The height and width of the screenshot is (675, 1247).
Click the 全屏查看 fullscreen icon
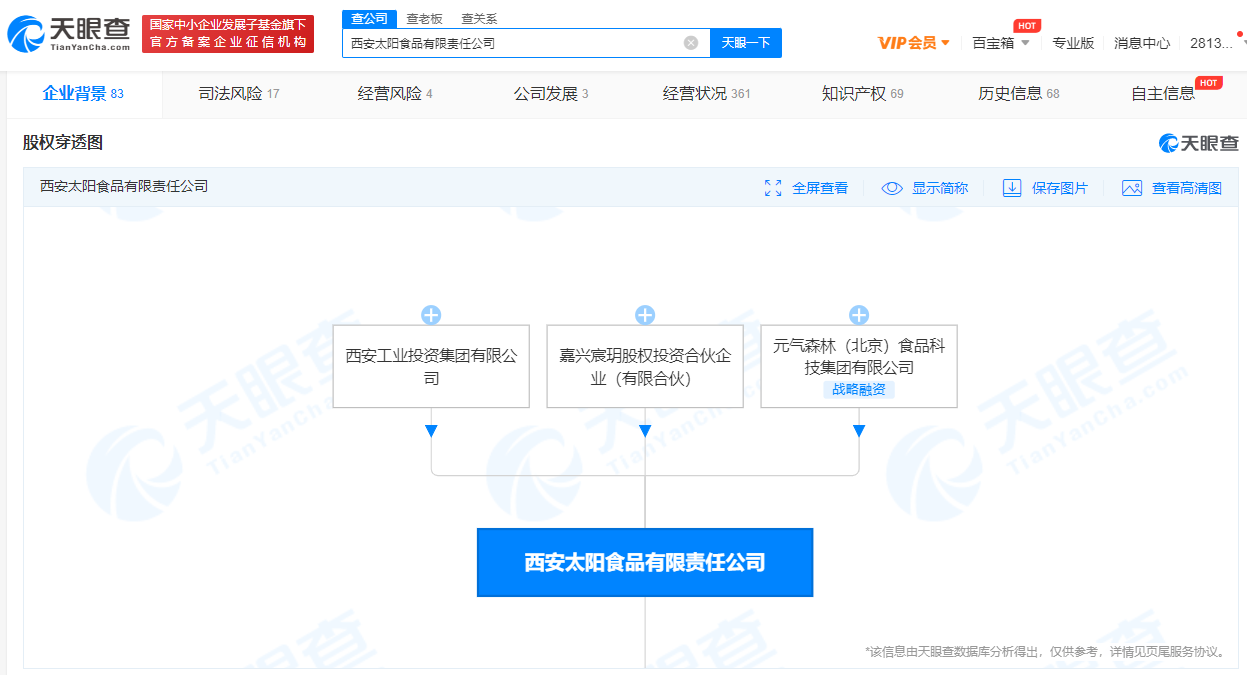click(x=772, y=187)
